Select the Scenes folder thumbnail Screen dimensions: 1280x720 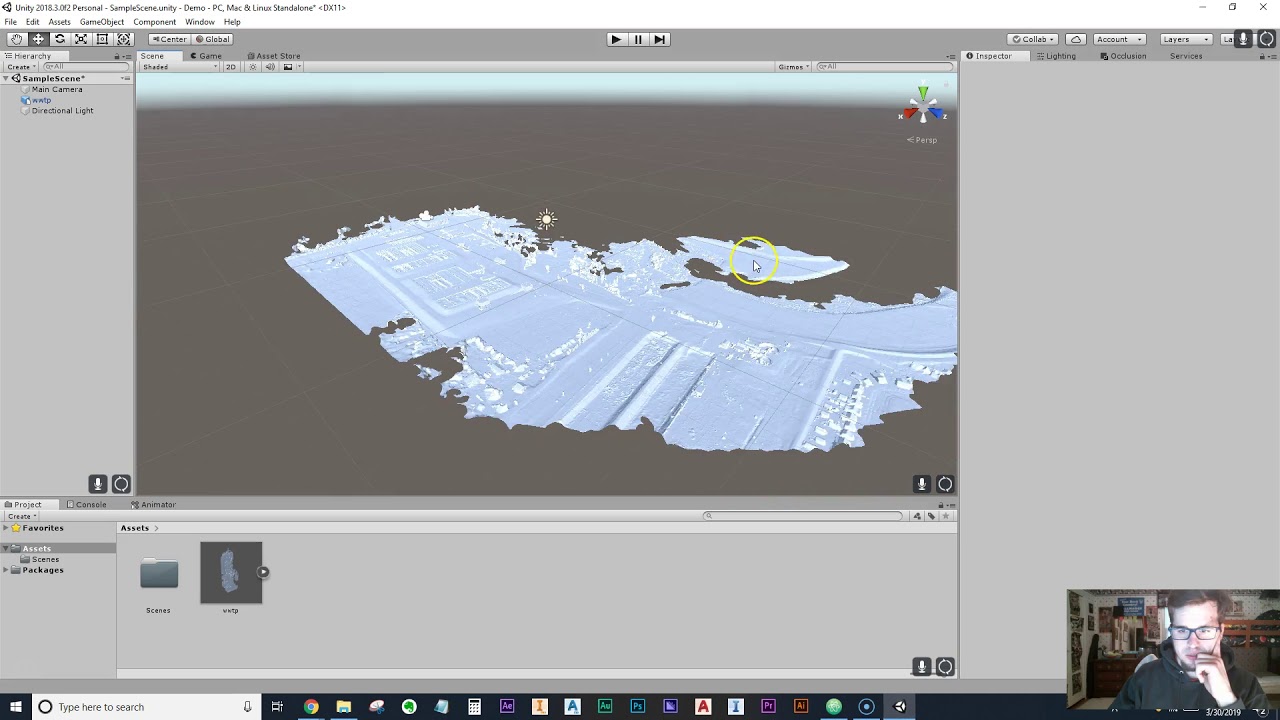(159, 574)
